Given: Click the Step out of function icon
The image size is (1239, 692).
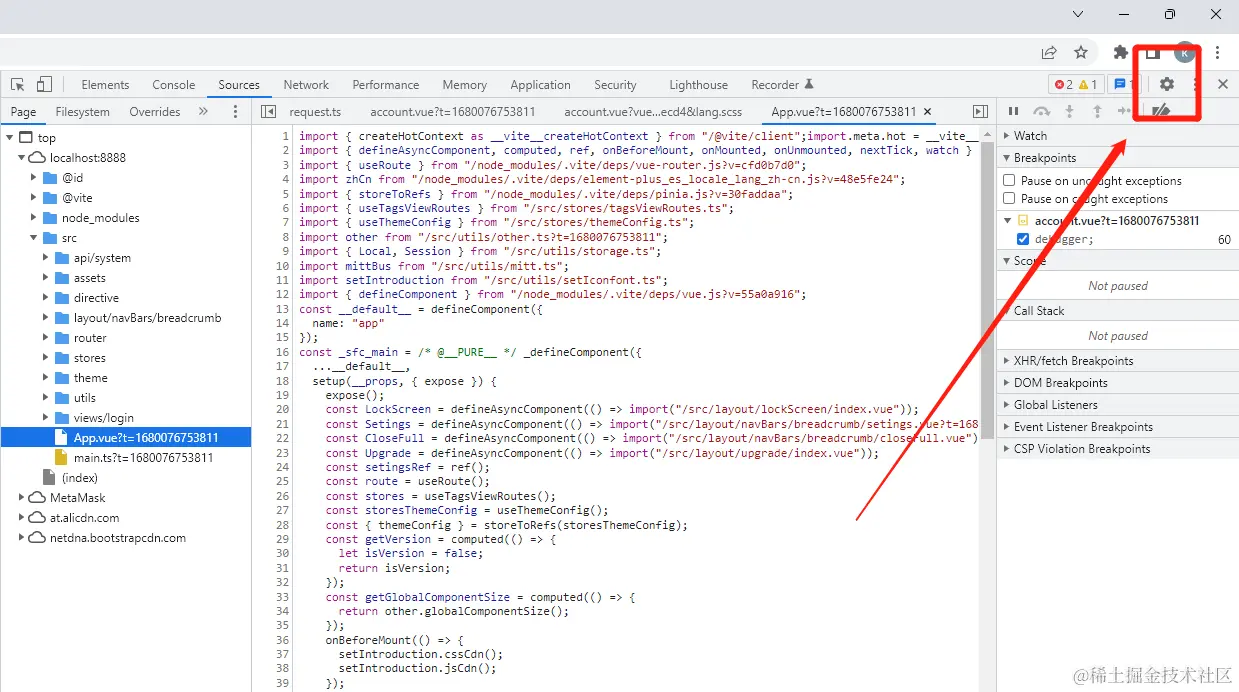Looking at the screenshot, I should coord(1097,111).
